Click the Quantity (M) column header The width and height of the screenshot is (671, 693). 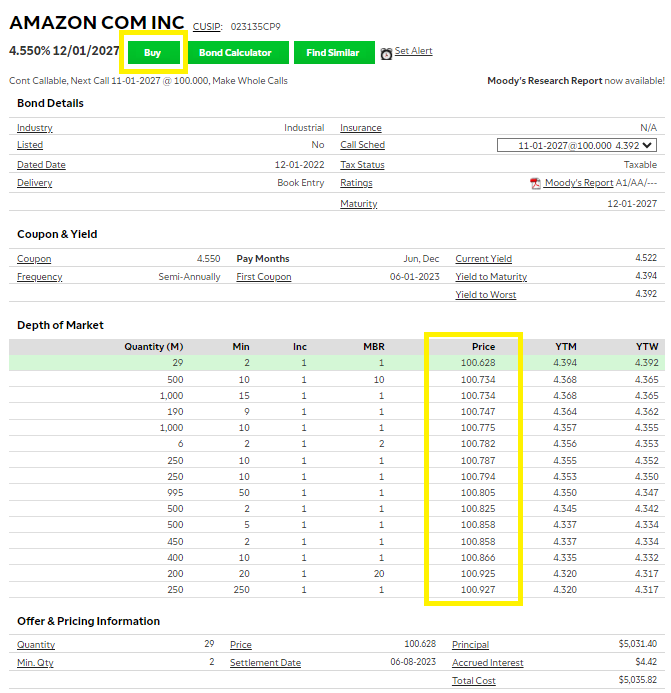click(x=153, y=347)
